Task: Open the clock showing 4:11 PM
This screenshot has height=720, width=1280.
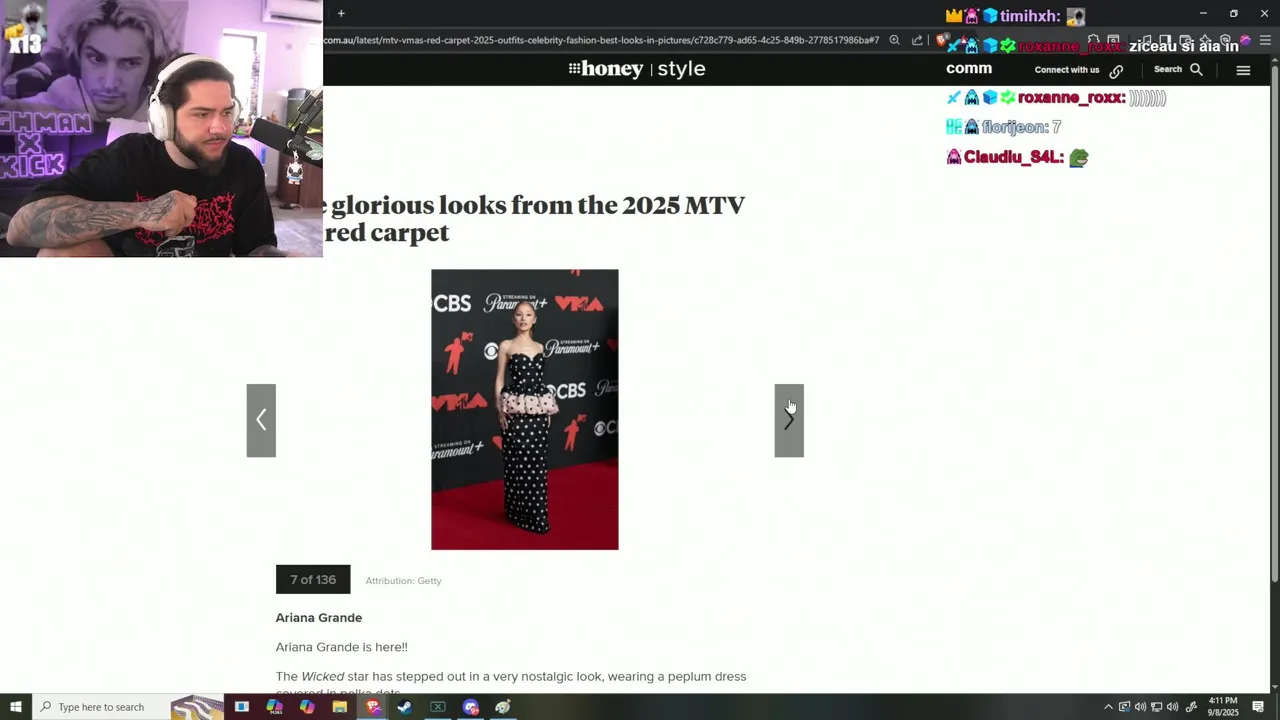Action: [x=1223, y=707]
